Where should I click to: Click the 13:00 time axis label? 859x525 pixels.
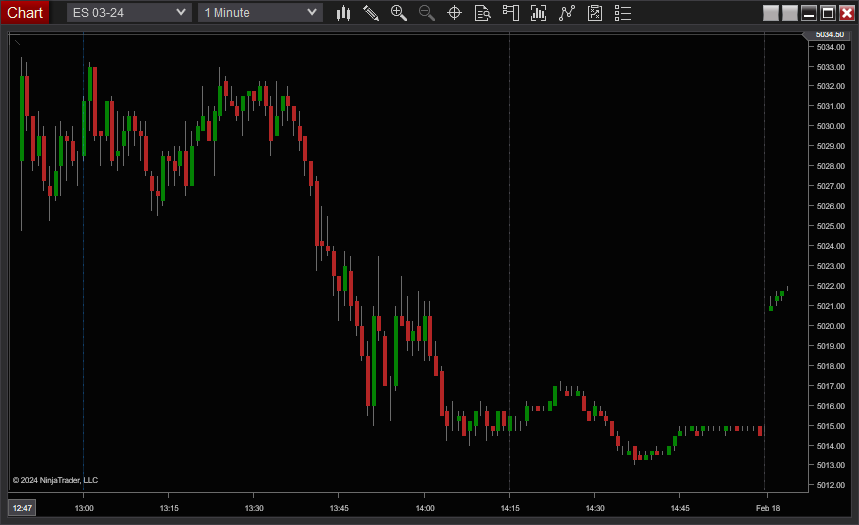(84, 508)
